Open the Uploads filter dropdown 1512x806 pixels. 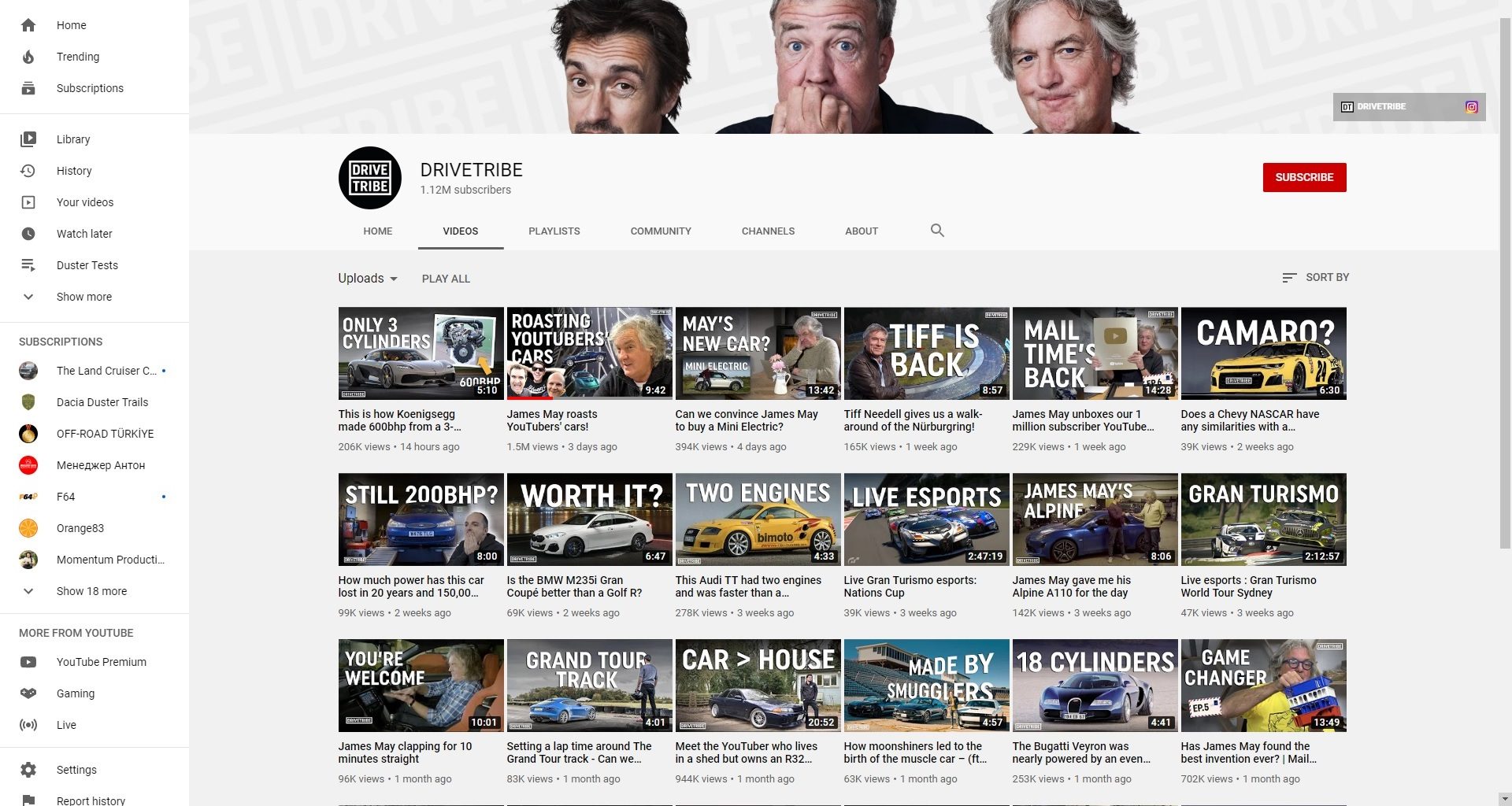point(367,279)
